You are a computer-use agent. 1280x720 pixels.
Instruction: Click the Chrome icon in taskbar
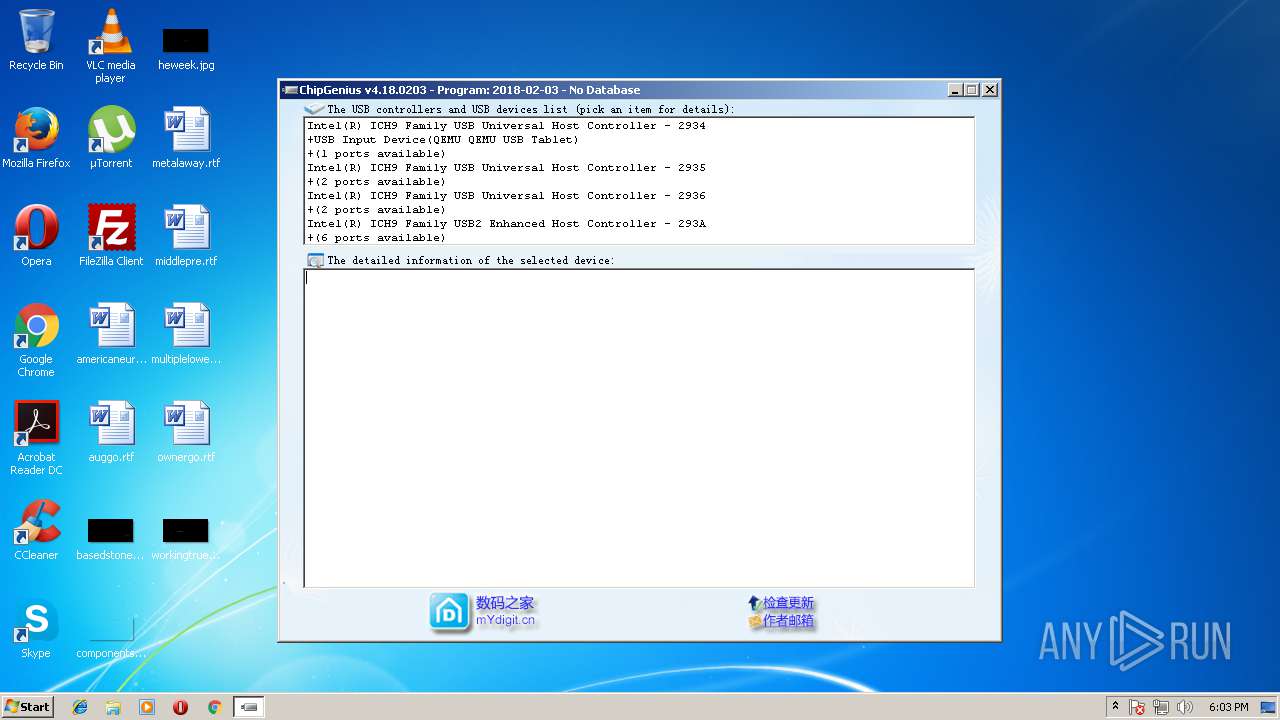(x=214, y=707)
